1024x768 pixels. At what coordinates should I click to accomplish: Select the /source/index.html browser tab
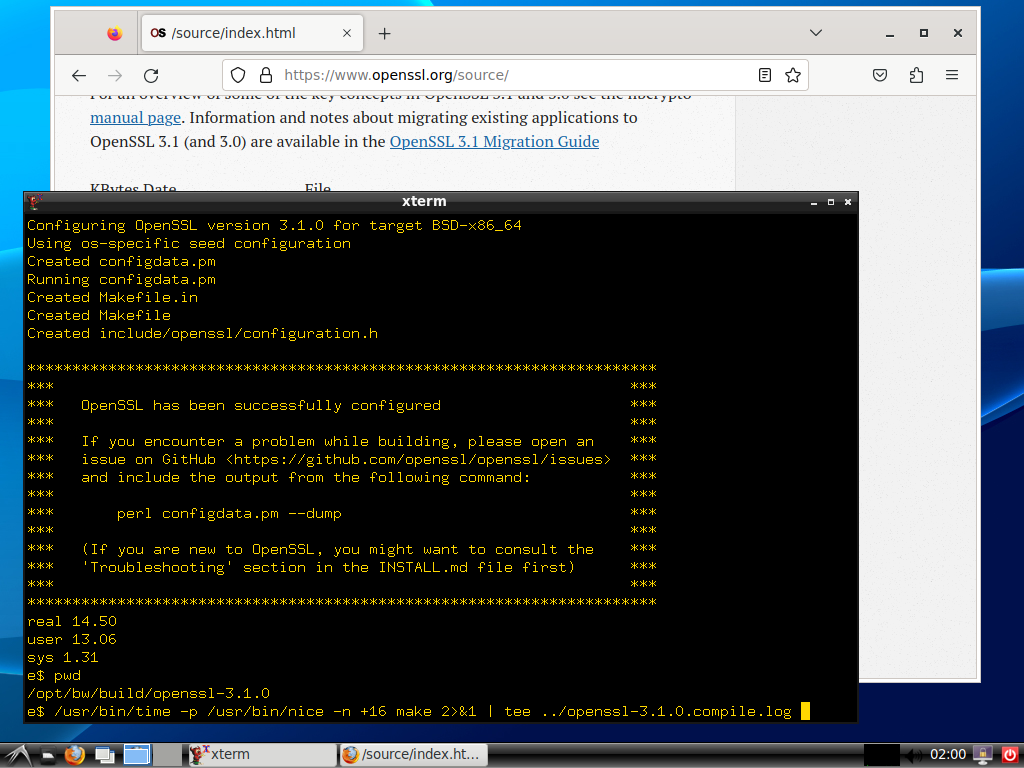240,33
